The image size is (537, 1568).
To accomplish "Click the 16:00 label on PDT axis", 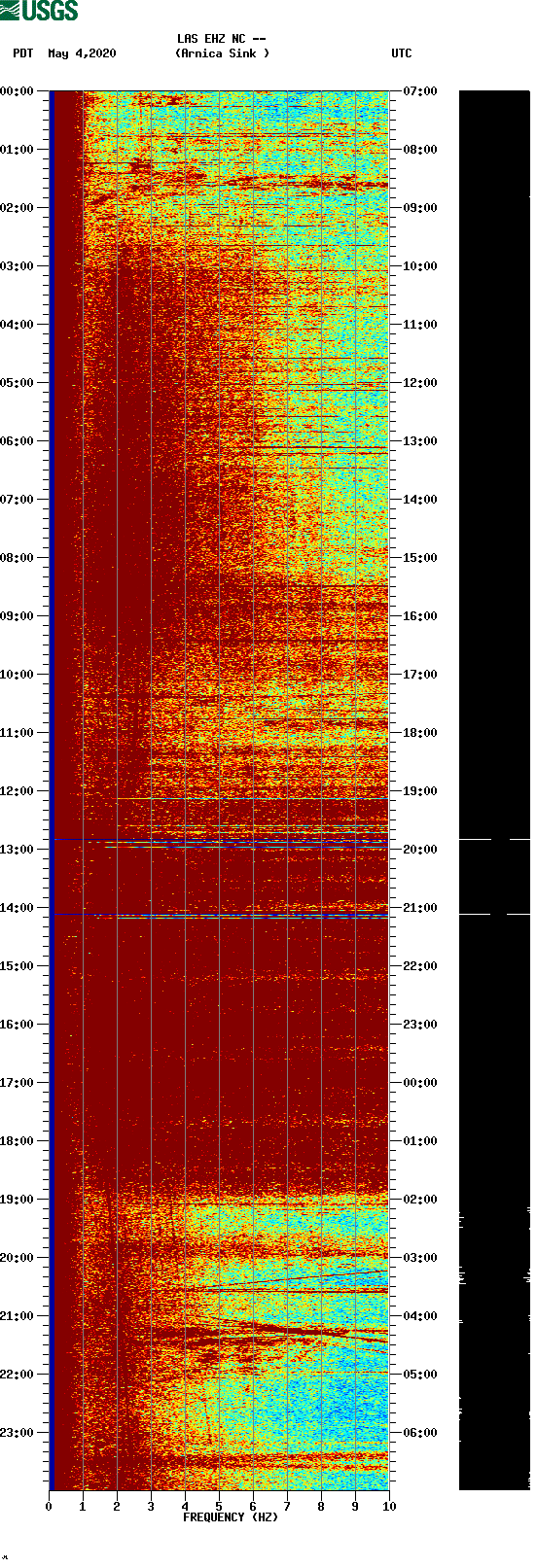I will [x=17, y=1025].
